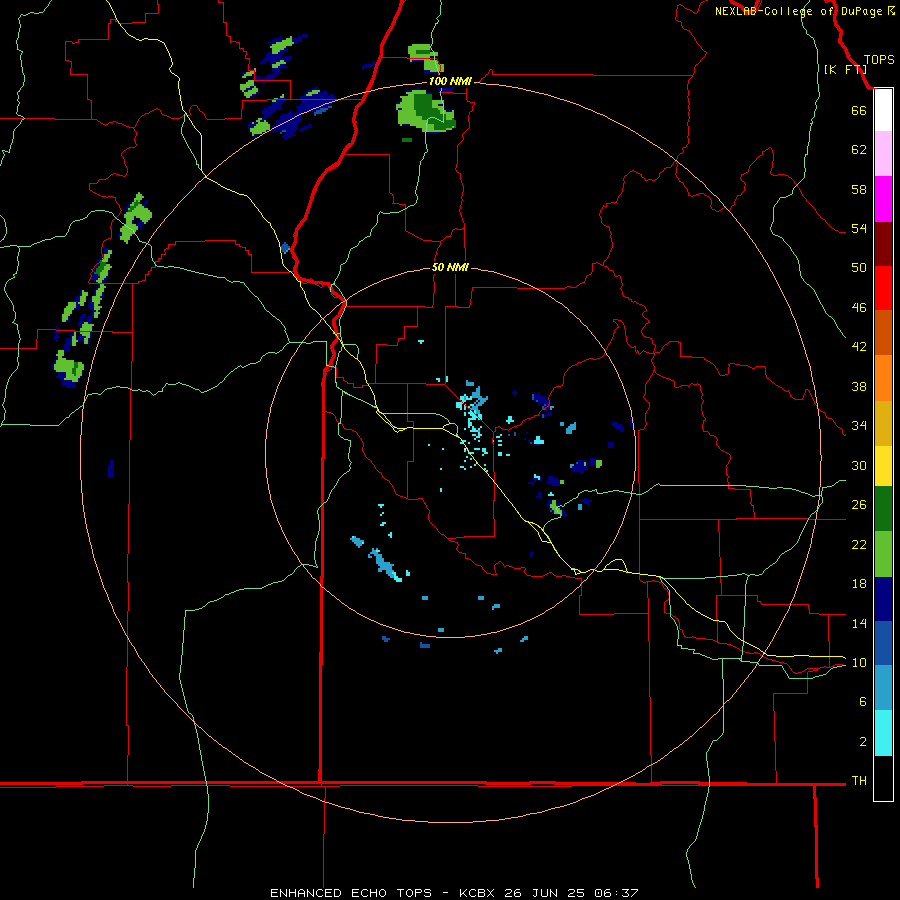Click the legend value 42
Image resolution: width=900 pixels, height=900 pixels.
pyautogui.click(x=859, y=346)
